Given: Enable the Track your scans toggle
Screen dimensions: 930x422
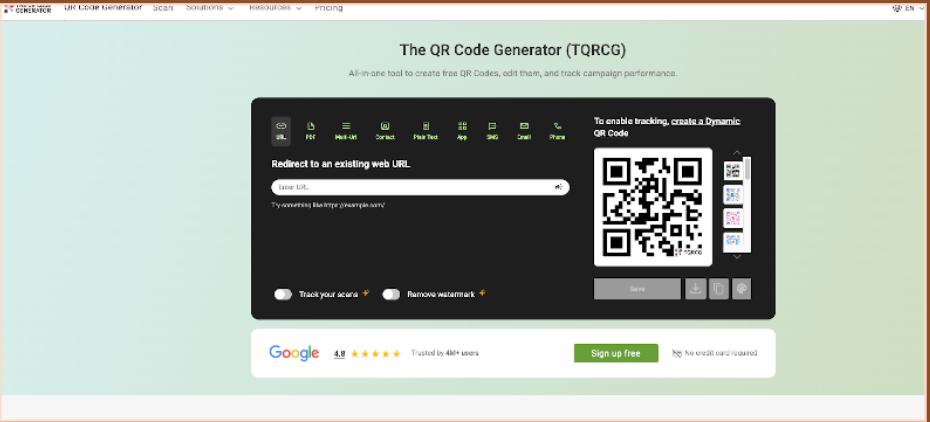Looking at the screenshot, I should (283, 295).
